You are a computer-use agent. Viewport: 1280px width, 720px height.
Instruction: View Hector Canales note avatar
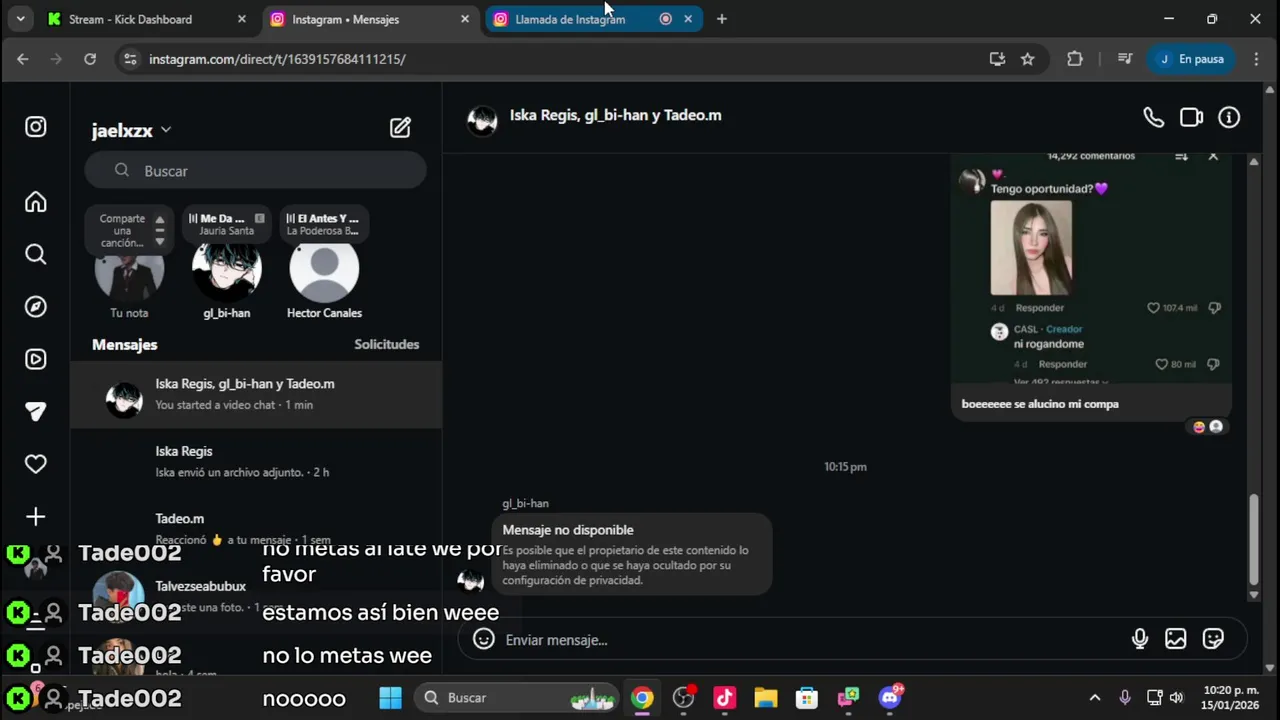(324, 268)
